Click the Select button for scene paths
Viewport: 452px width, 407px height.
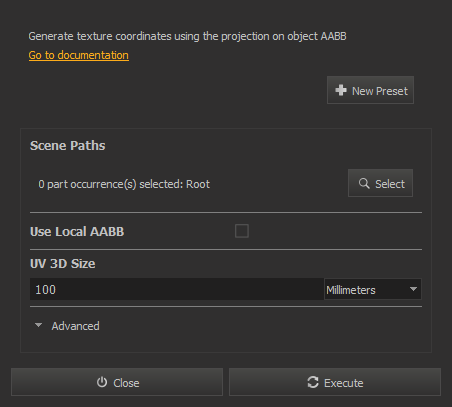coord(380,183)
